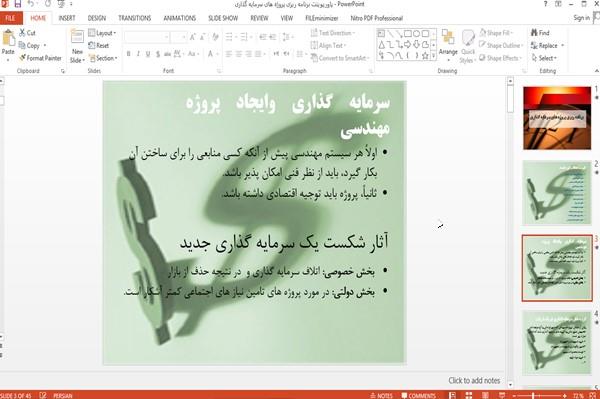Select the star shape in the gallery
Screen dimensions: 600x399
tap(425, 56)
